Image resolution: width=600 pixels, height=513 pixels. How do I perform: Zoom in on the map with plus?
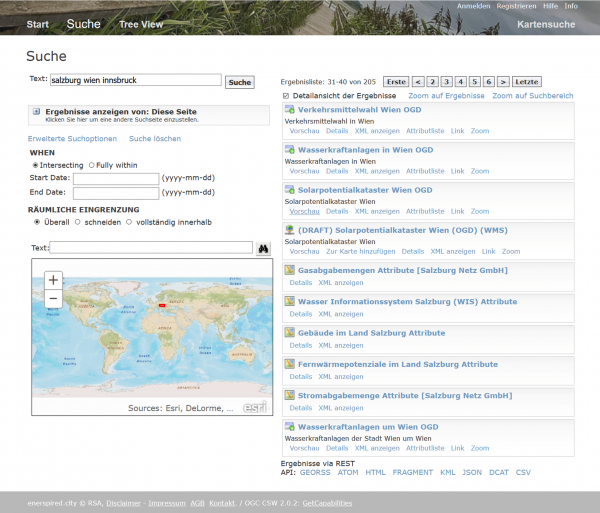[53, 280]
